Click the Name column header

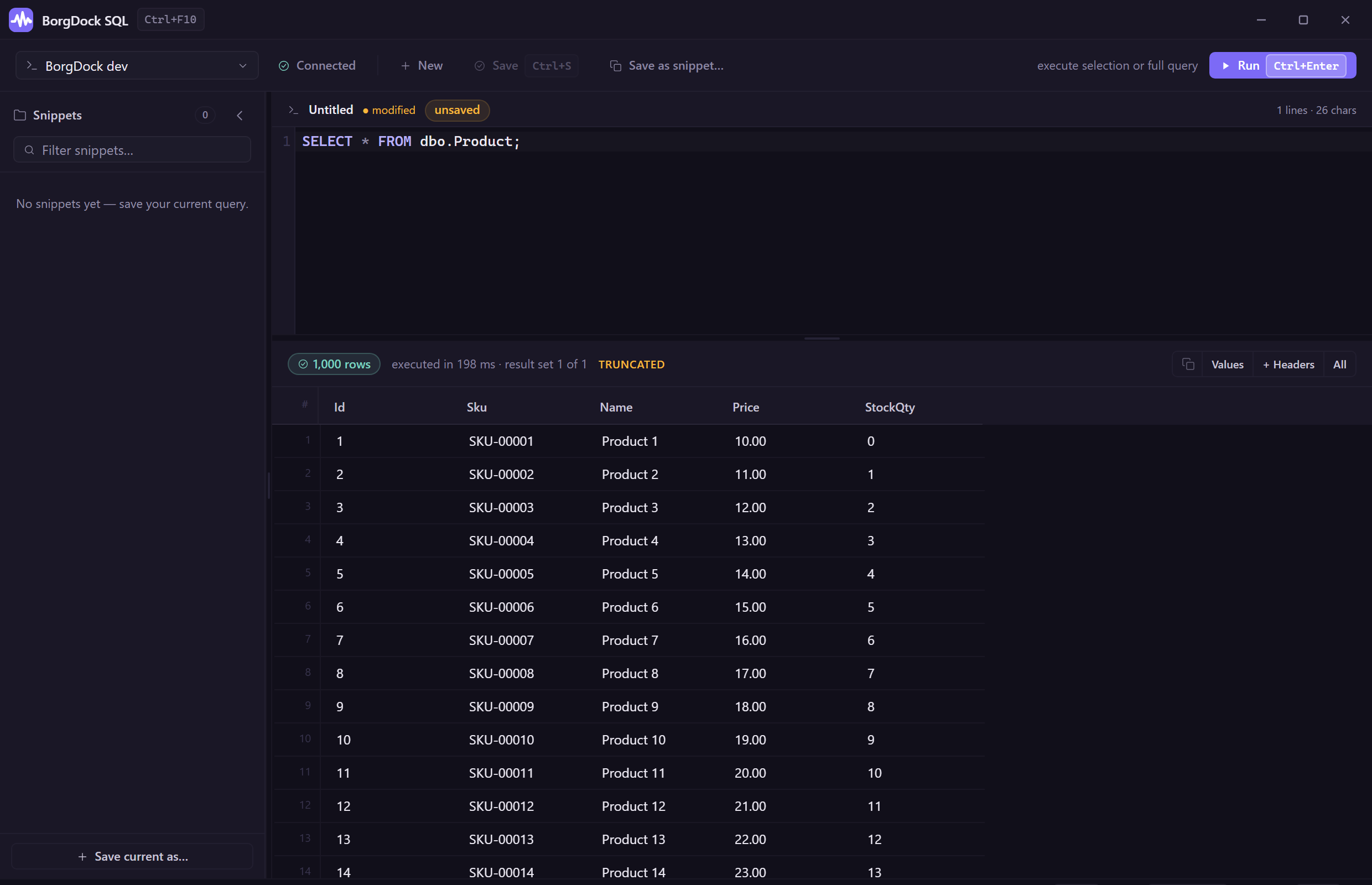tap(616, 407)
